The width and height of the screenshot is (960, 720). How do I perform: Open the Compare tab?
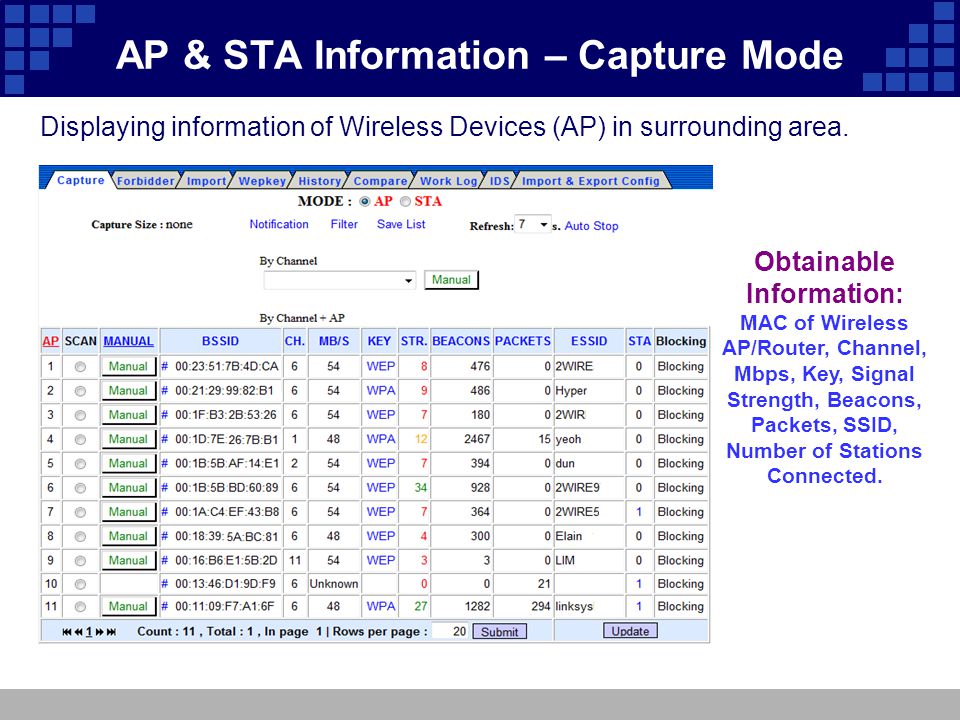[x=380, y=181]
